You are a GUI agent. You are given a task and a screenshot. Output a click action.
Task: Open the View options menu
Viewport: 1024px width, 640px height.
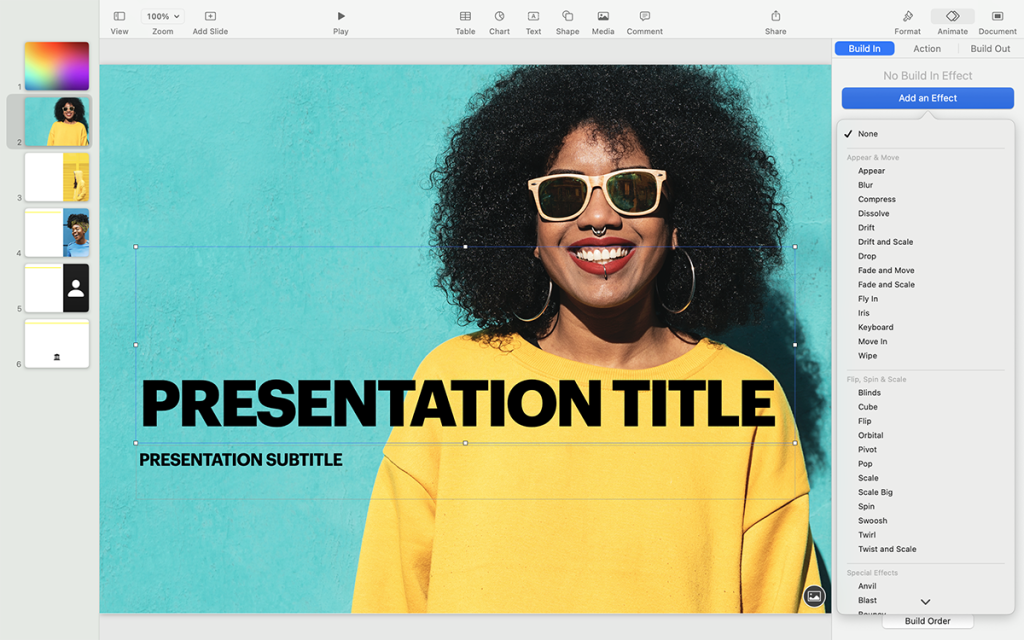point(119,20)
